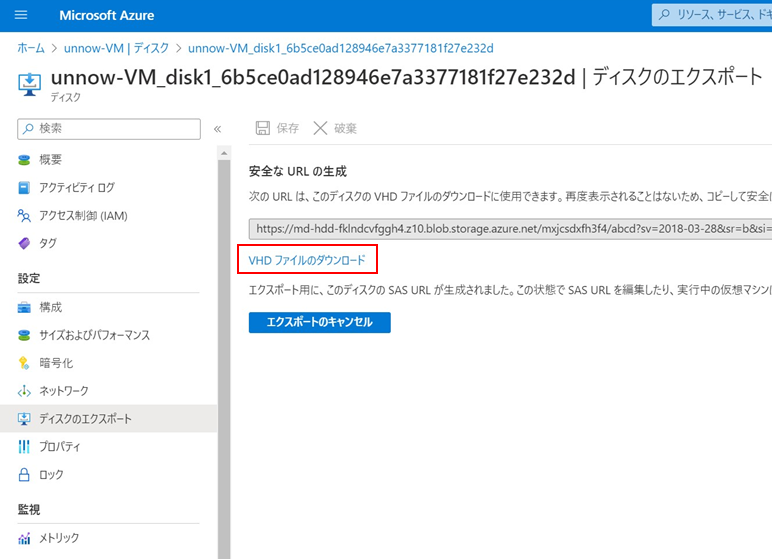Click the purple タグ icon
This screenshot has height=559, width=772.
(x=24, y=243)
